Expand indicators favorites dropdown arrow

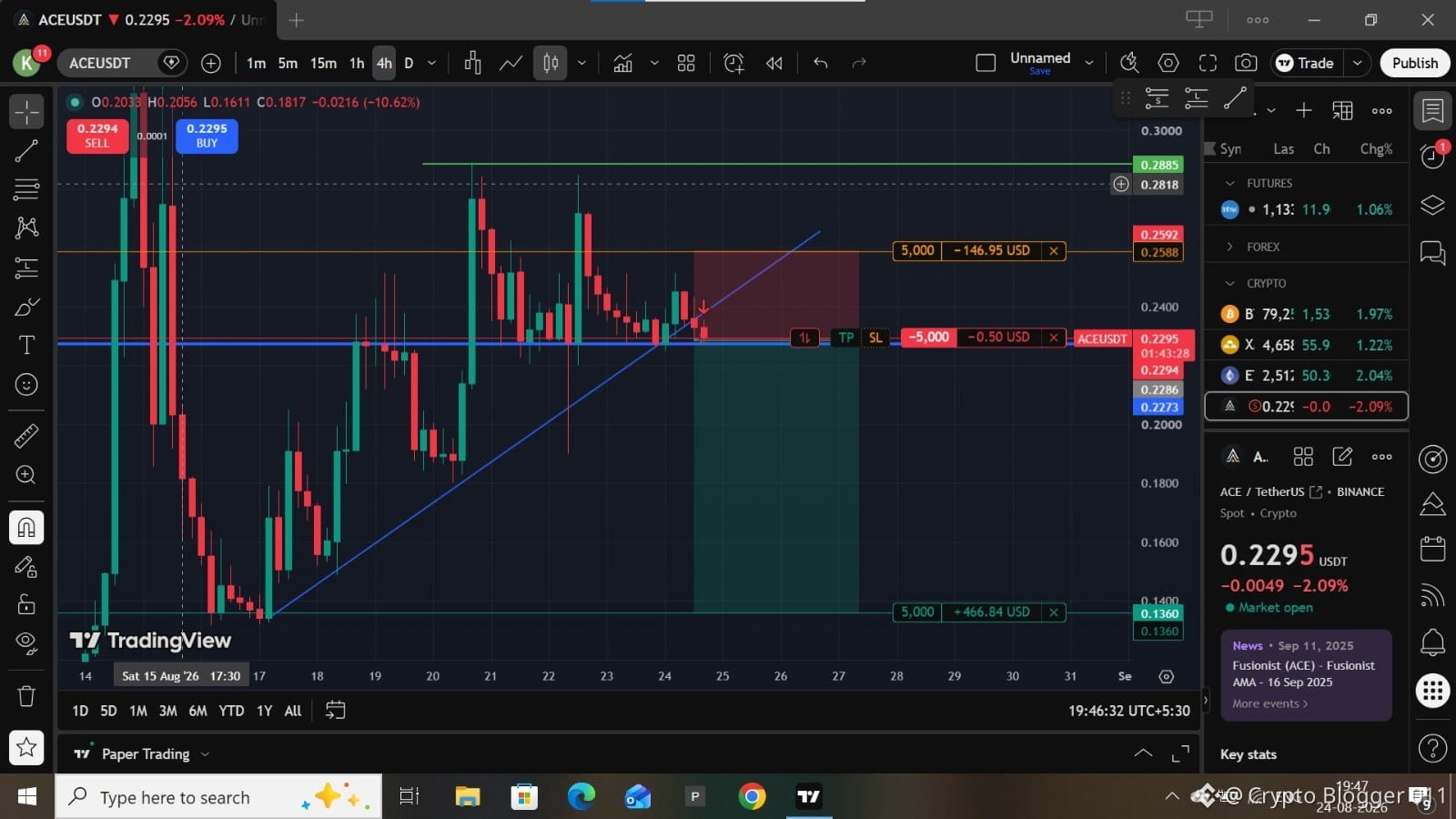[x=653, y=63]
